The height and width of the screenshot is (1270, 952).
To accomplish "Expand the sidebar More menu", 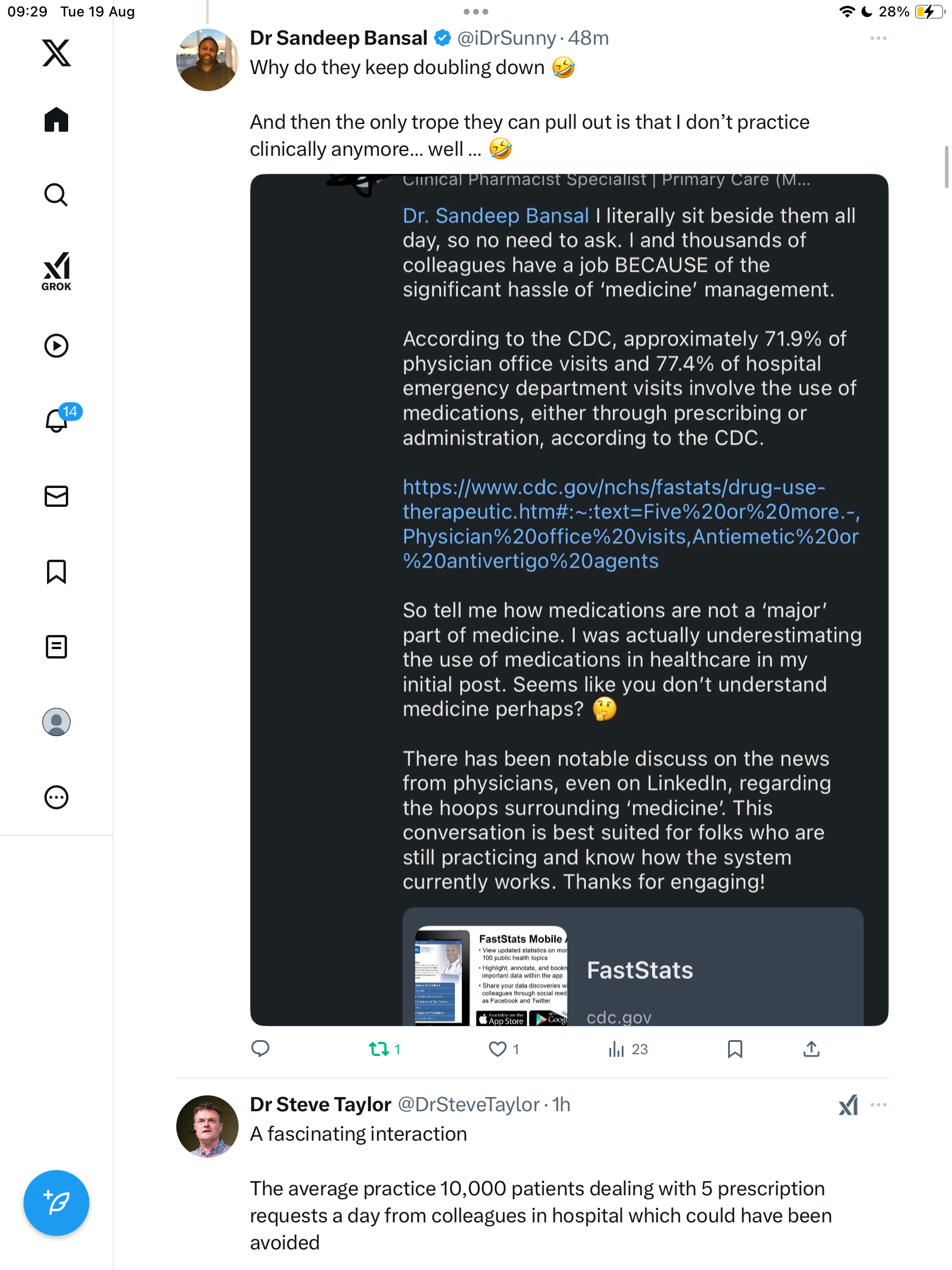I will click(56, 797).
